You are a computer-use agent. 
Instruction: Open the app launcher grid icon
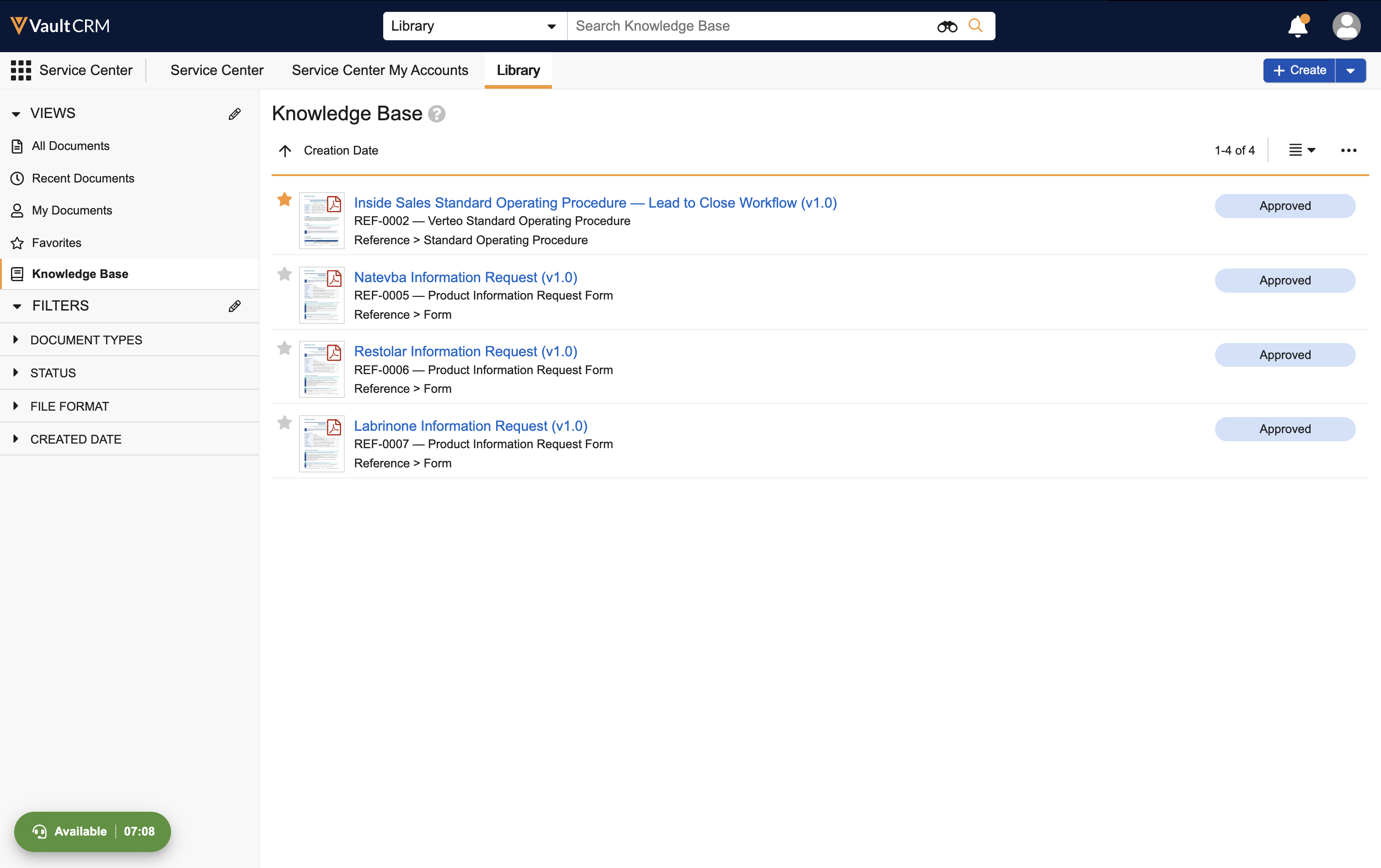coord(21,70)
